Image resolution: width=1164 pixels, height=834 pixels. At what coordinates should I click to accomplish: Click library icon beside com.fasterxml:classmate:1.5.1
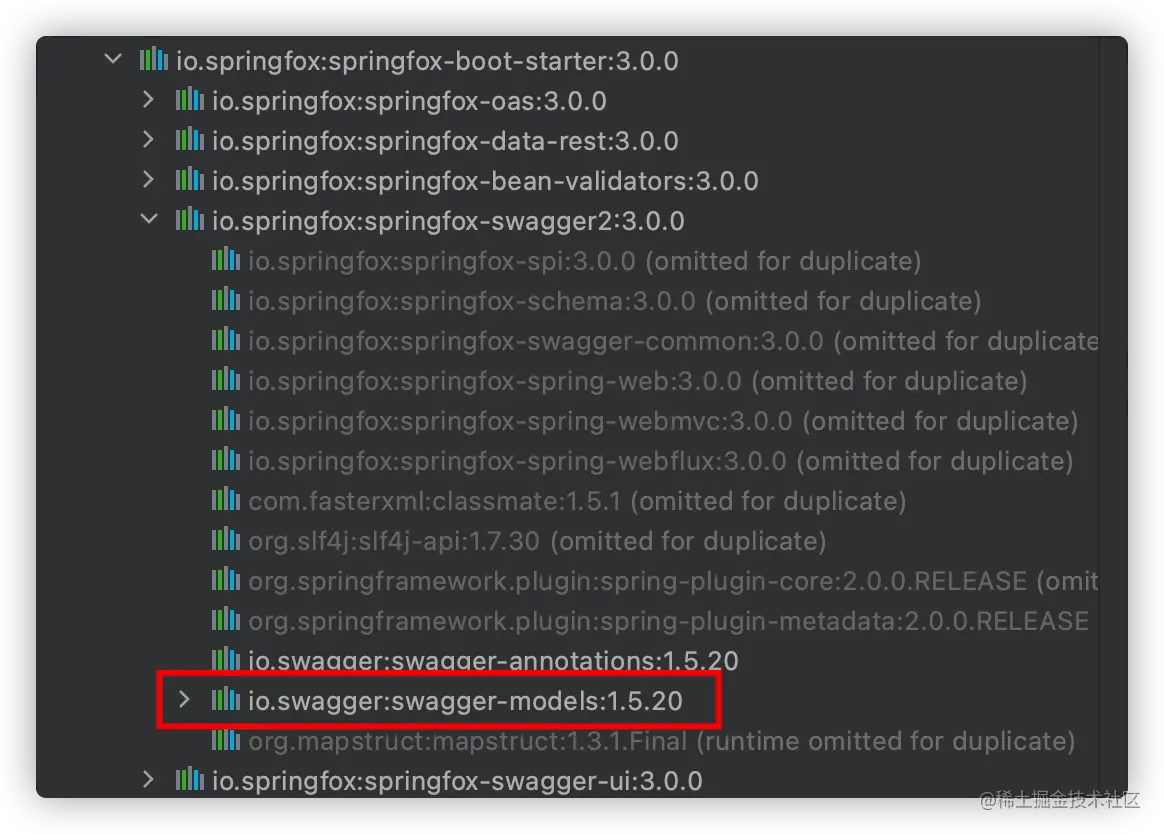pos(226,500)
